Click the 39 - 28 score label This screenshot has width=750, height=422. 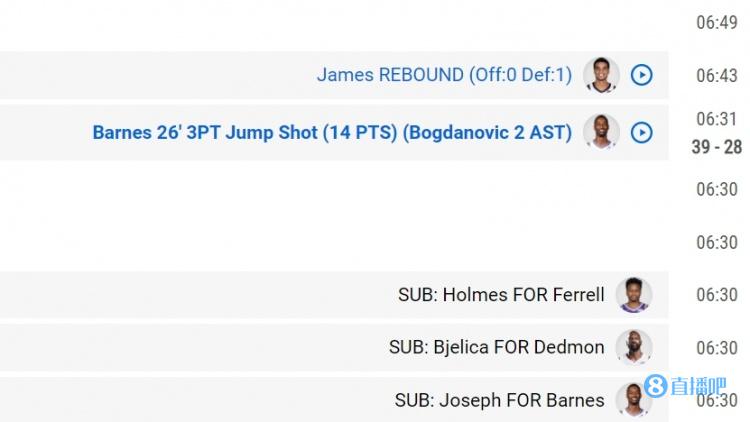point(717,147)
